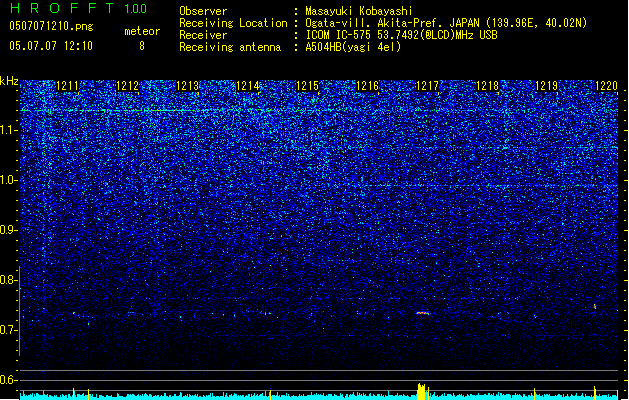This screenshot has width=629, height=400.
Task: Click the 0.7 kHz axis label
Action: [x=9, y=330]
